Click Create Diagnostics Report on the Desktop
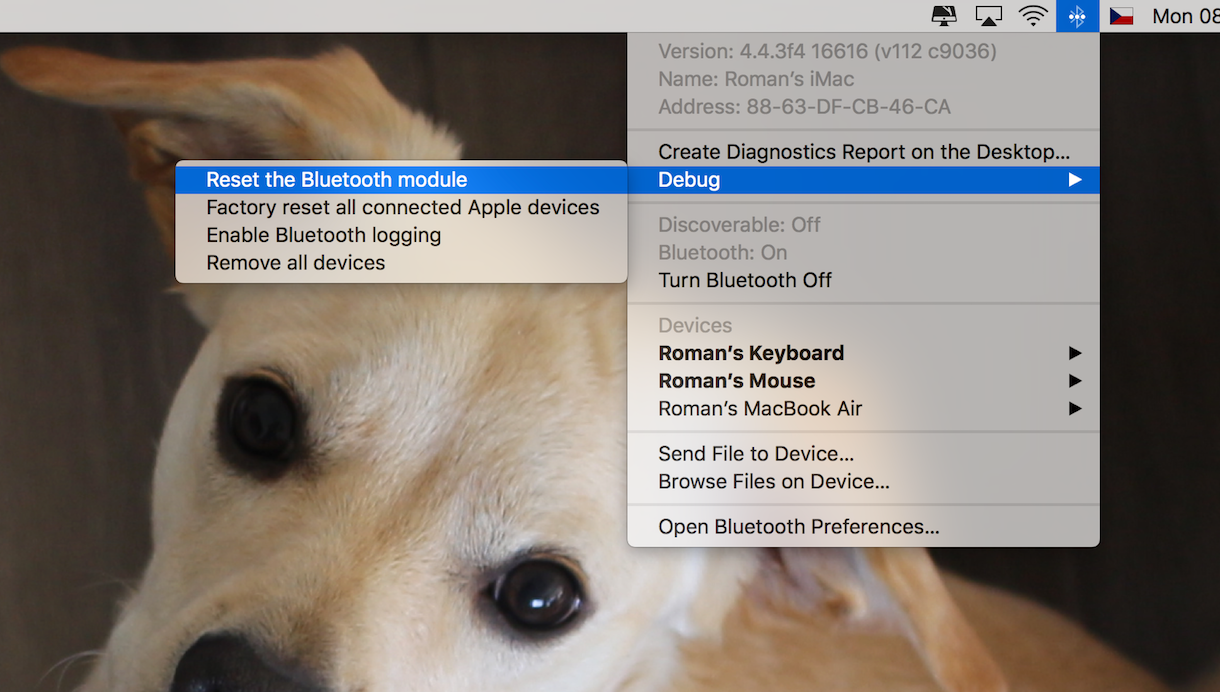The width and height of the screenshot is (1220, 692). [x=863, y=152]
